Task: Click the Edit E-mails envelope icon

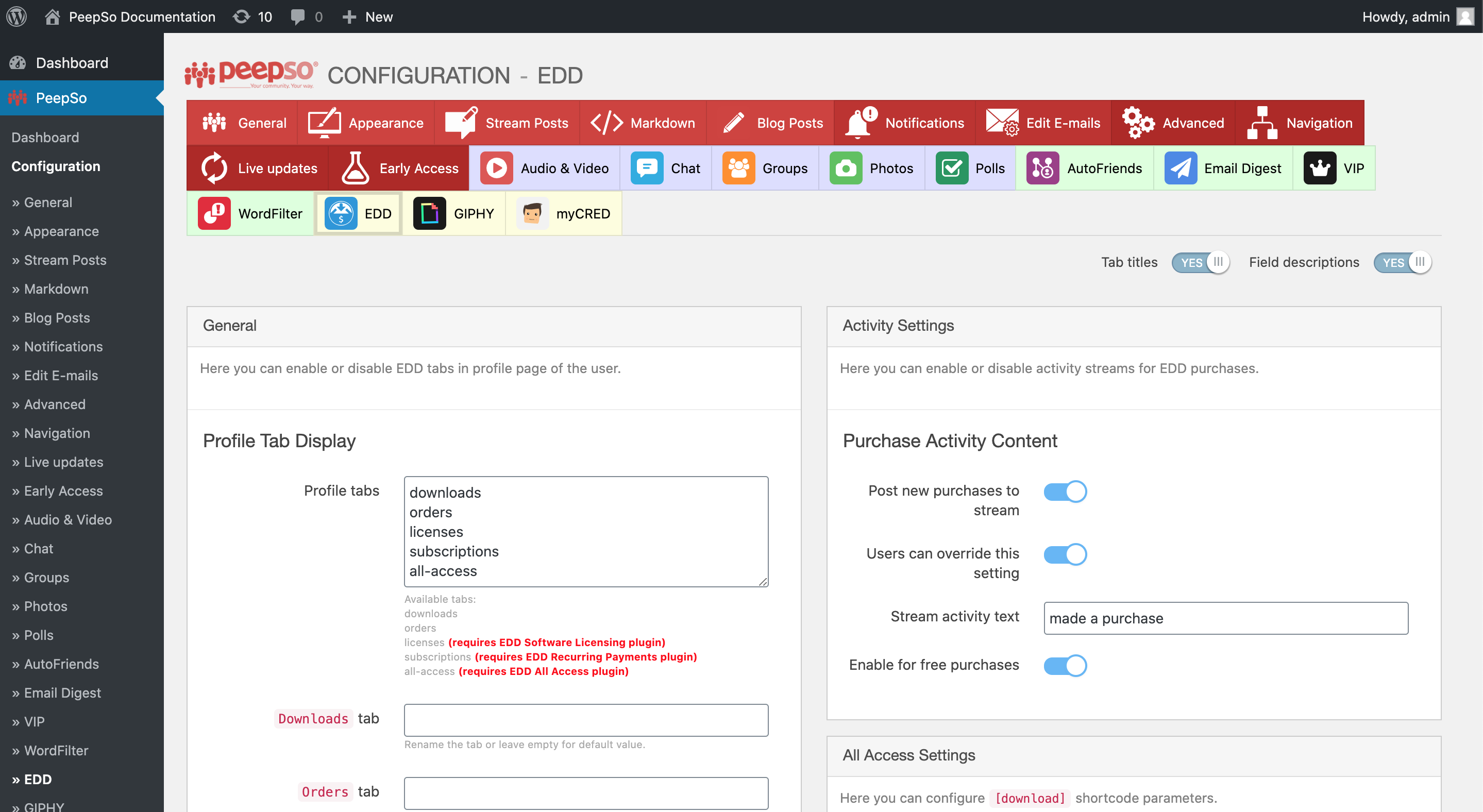Action: 1002,122
